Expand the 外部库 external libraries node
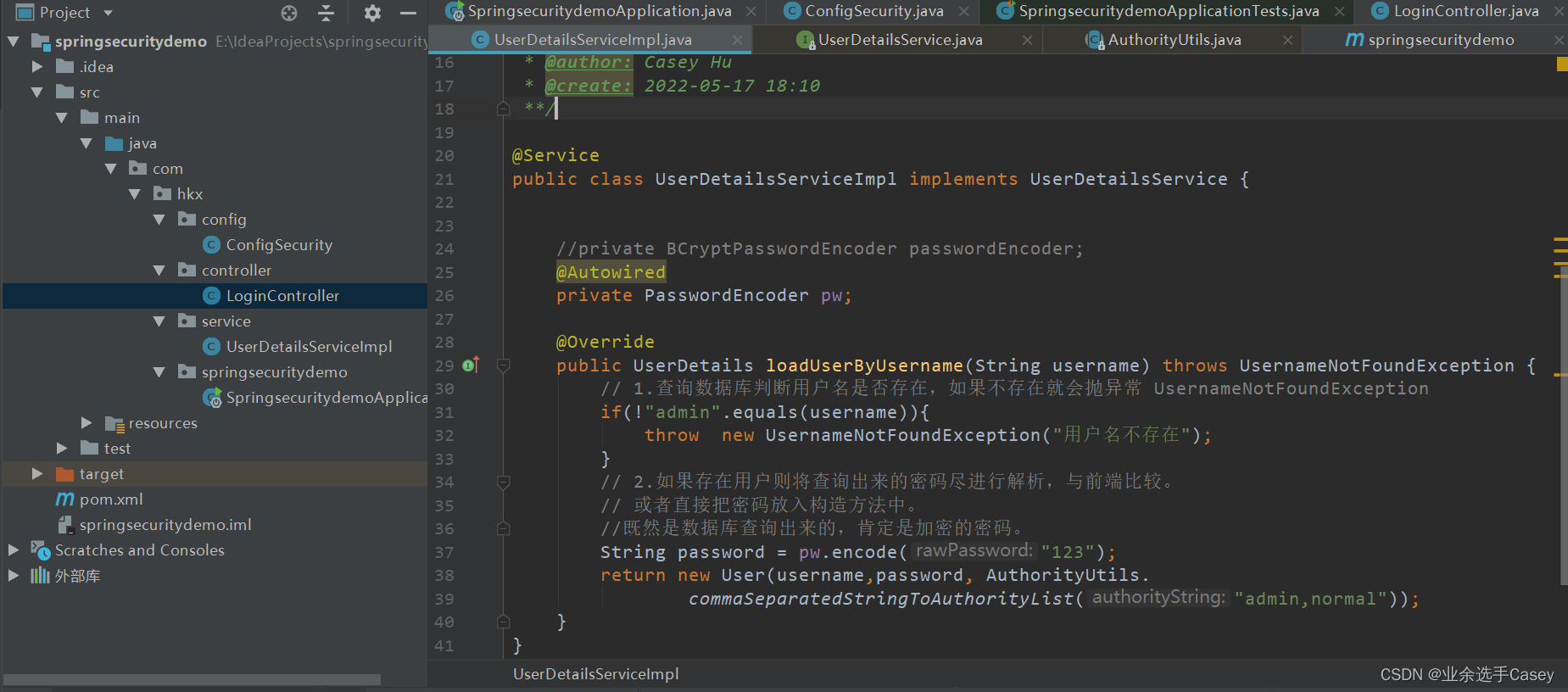 (x=13, y=575)
